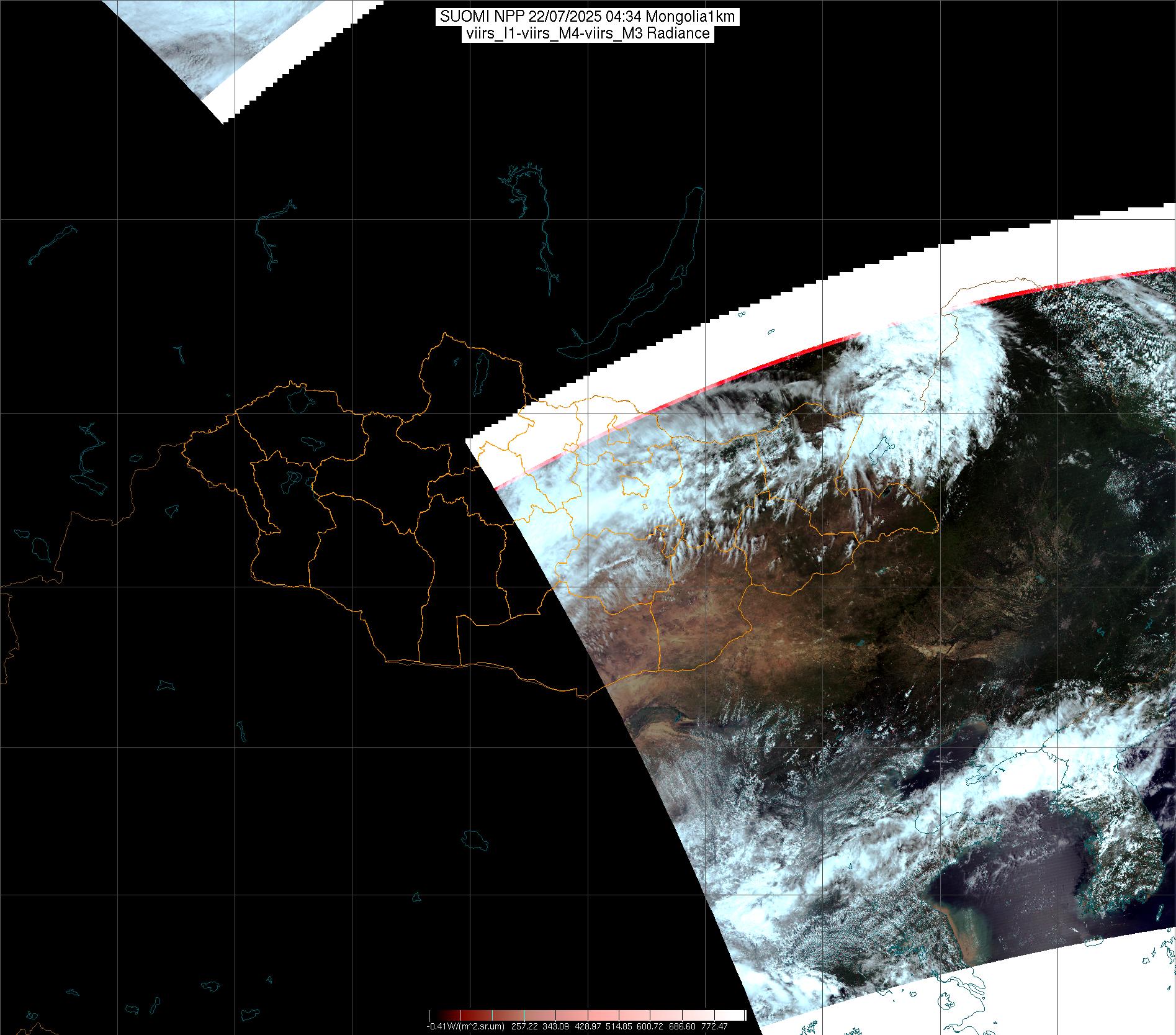Screen dimensions: 1176x1035
Task: Click the 257.22 colorbar tick label
Action: (x=523, y=1026)
